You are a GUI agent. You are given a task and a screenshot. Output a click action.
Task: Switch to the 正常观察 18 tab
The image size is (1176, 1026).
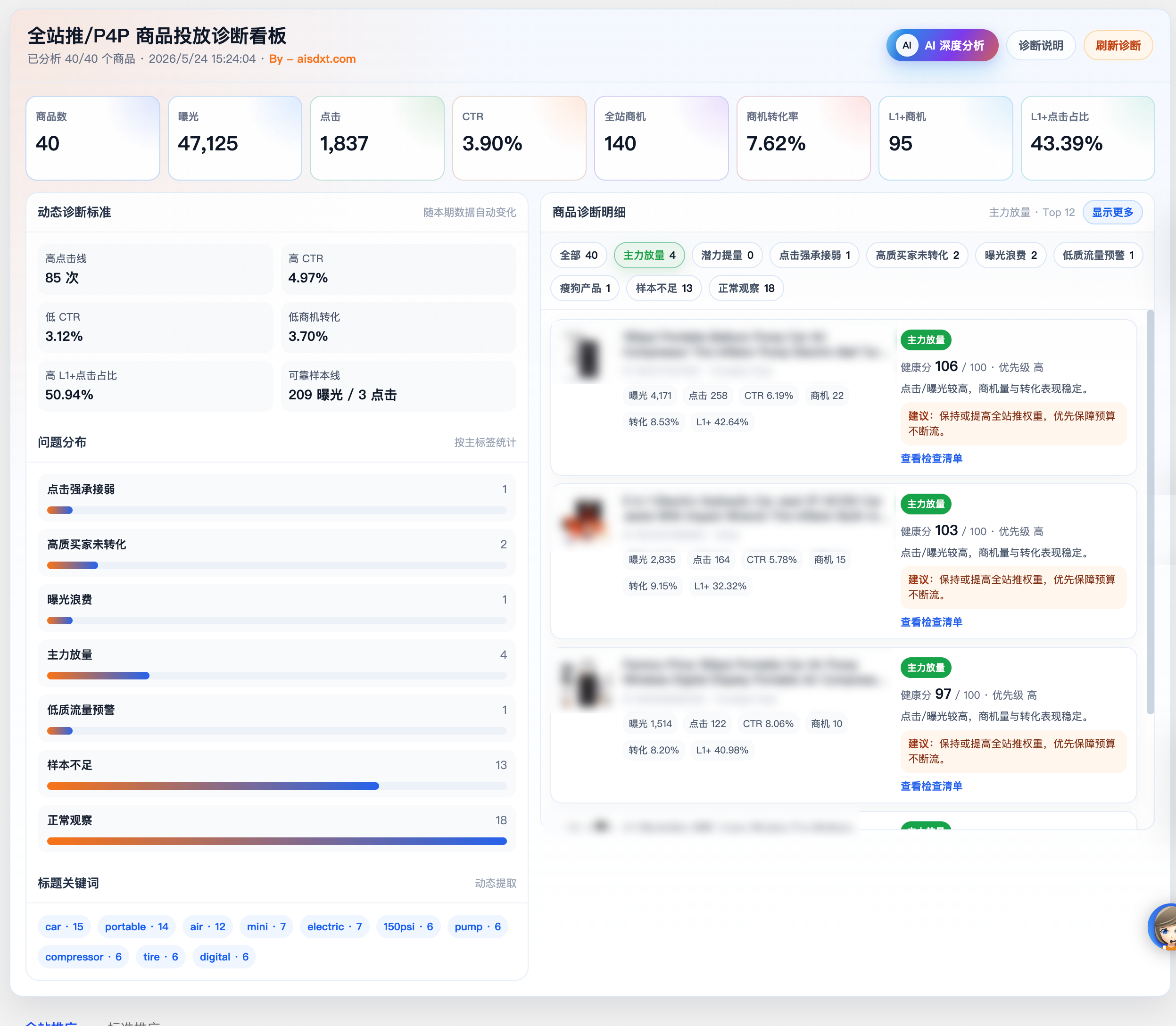click(746, 288)
